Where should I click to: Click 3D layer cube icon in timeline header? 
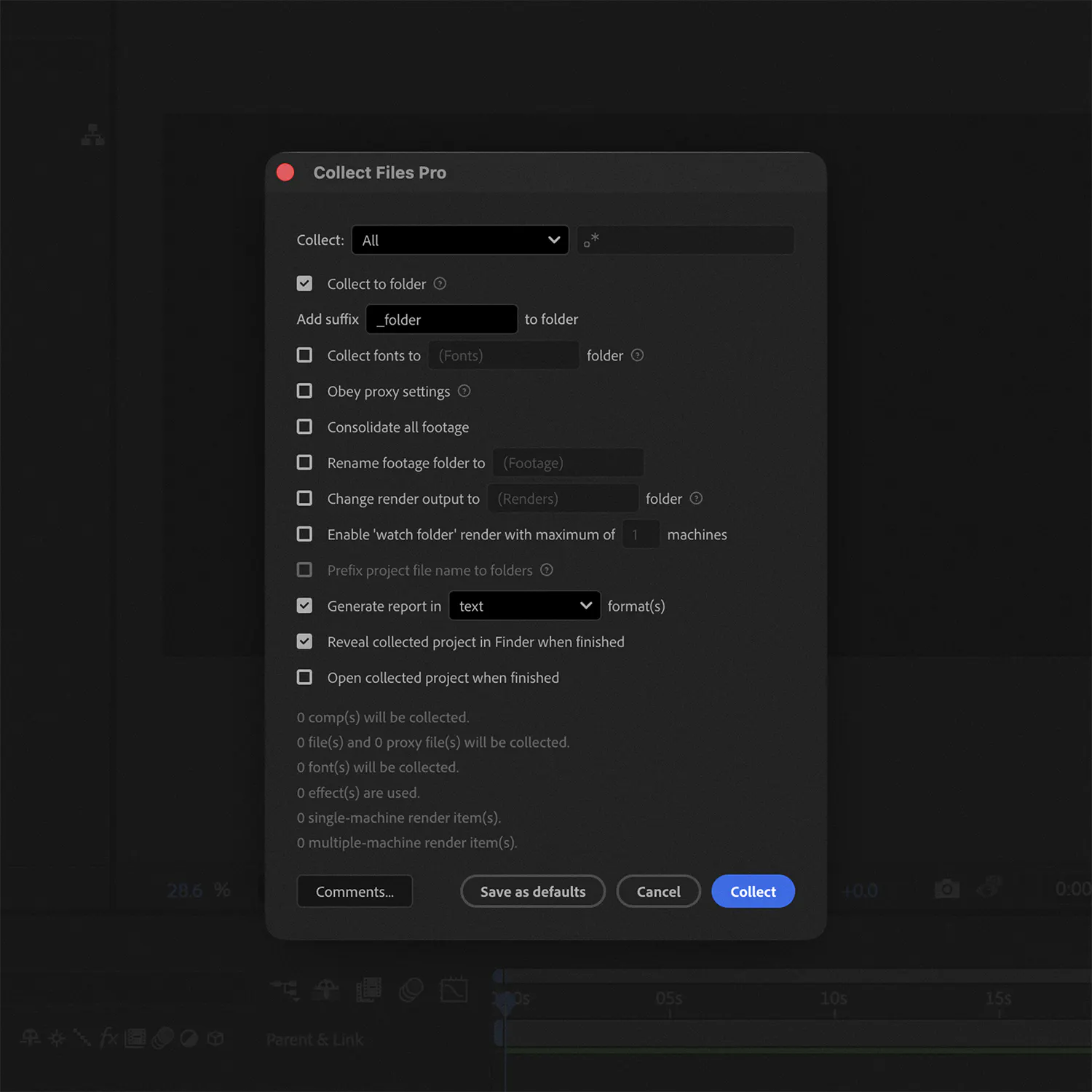(215, 1038)
